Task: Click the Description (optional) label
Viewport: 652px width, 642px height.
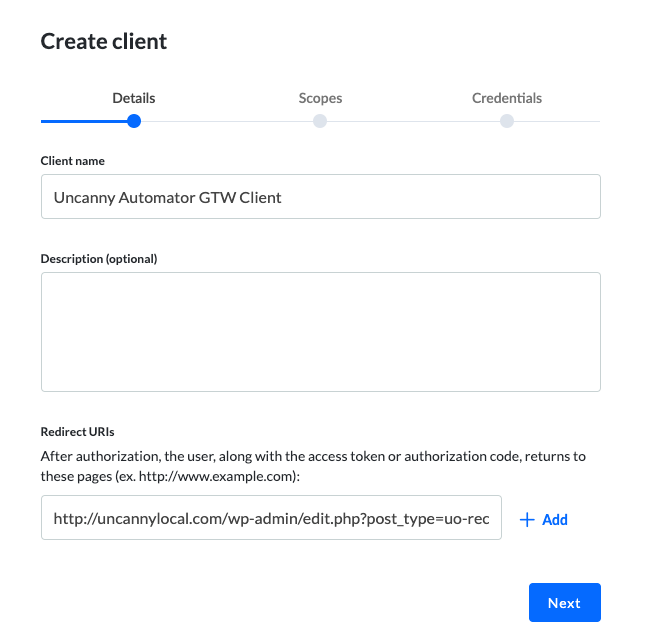Action: [99, 259]
